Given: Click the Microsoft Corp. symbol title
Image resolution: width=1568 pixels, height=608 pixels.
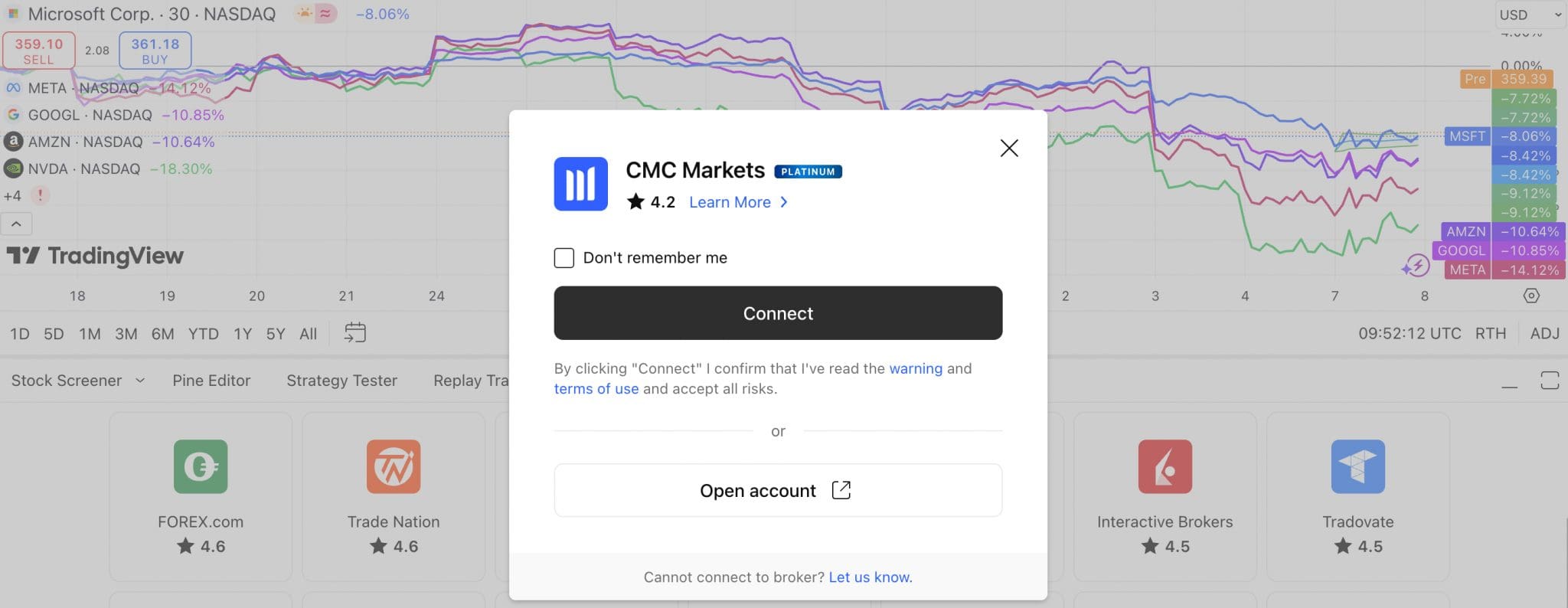Looking at the screenshot, I should pyautogui.click(x=152, y=14).
